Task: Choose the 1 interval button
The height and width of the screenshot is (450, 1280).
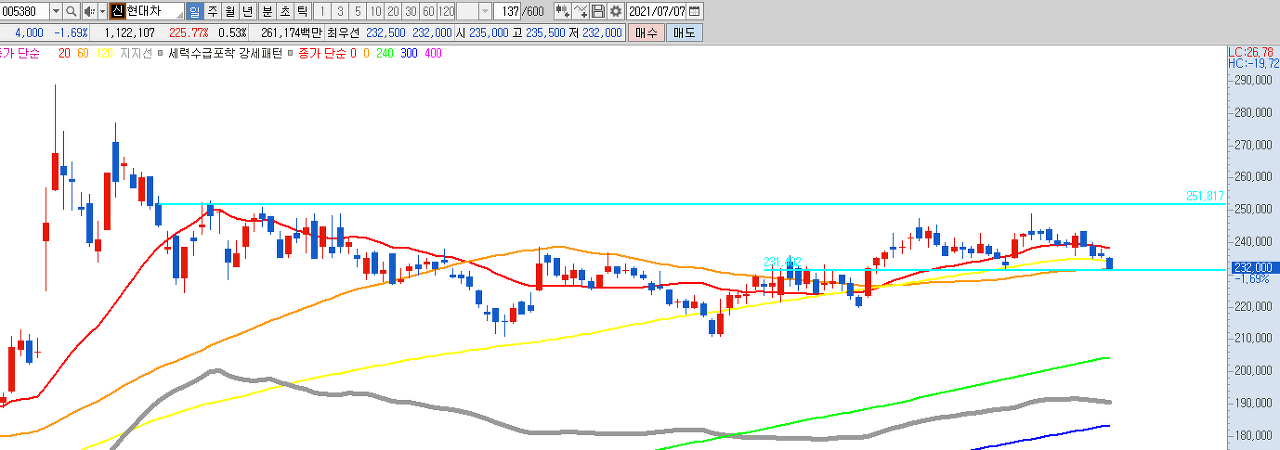Action: pyautogui.click(x=323, y=11)
